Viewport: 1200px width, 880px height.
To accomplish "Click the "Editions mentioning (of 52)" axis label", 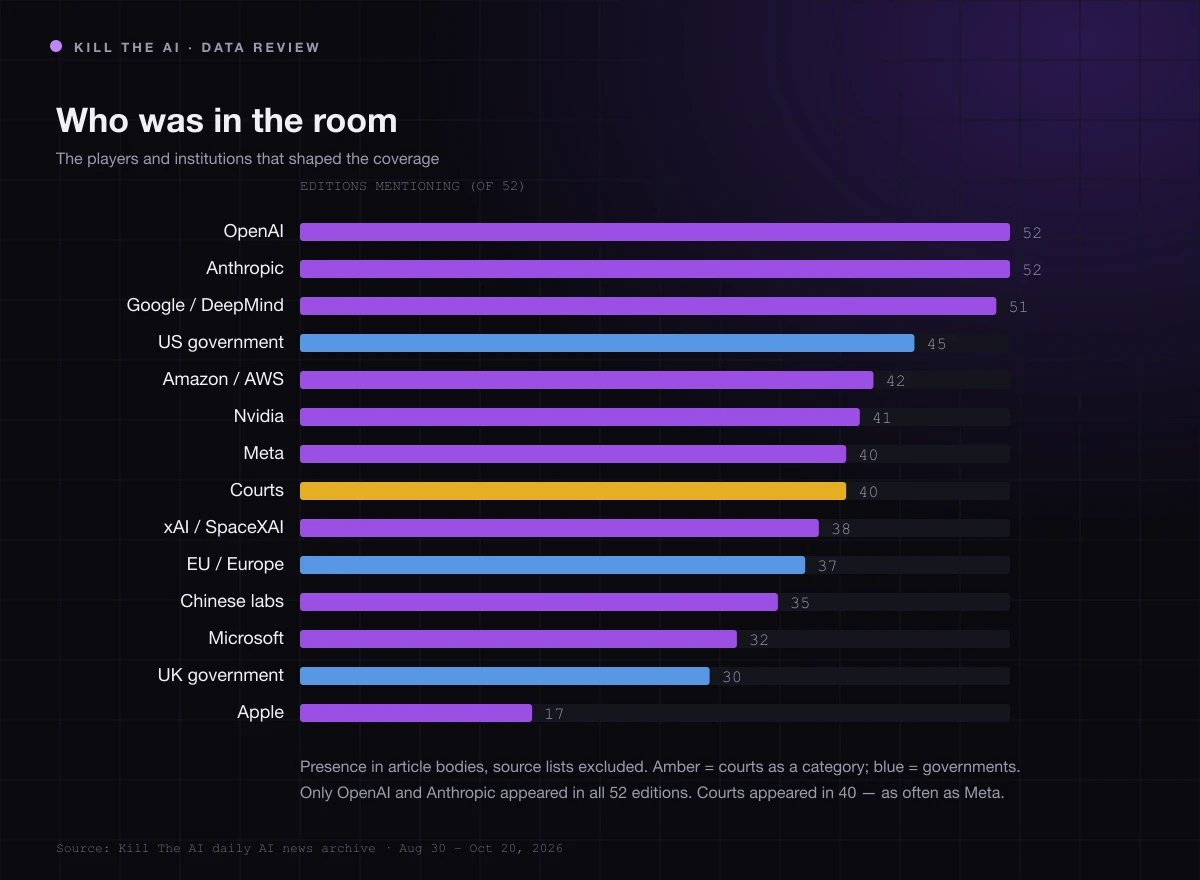I will [x=412, y=186].
